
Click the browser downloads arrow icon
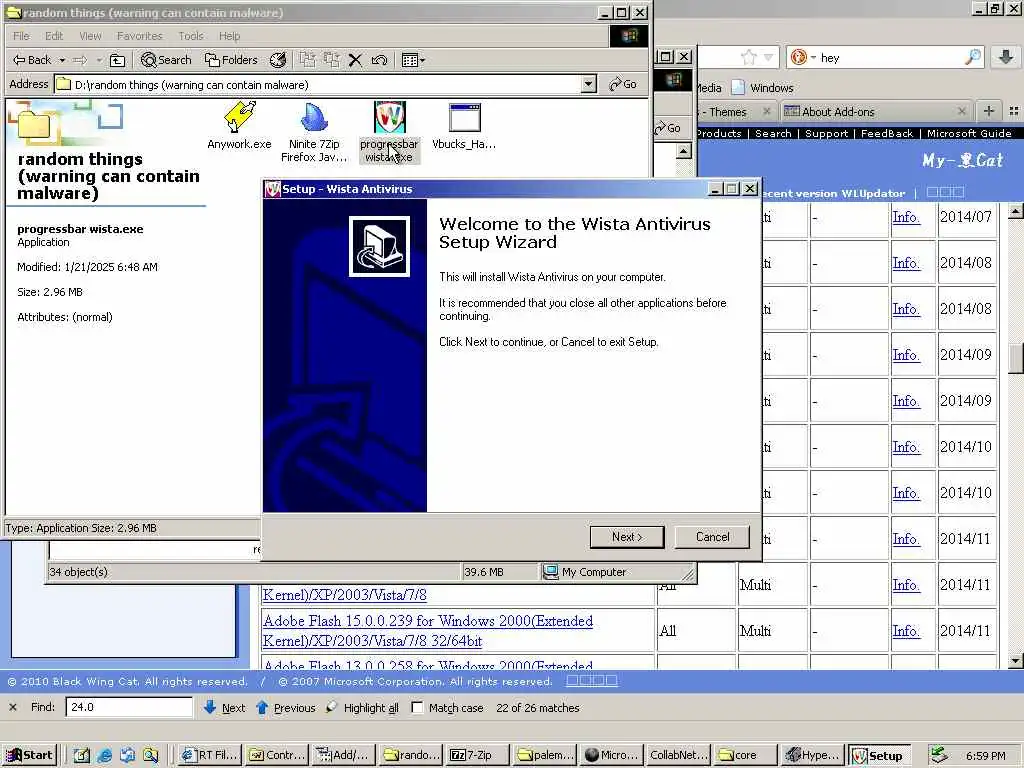[1006, 57]
